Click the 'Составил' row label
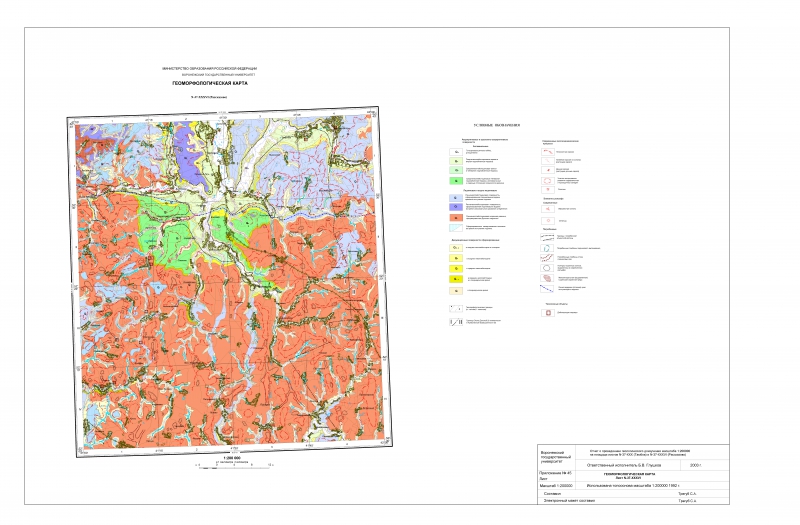The height and width of the screenshot is (525, 800). click(553, 494)
